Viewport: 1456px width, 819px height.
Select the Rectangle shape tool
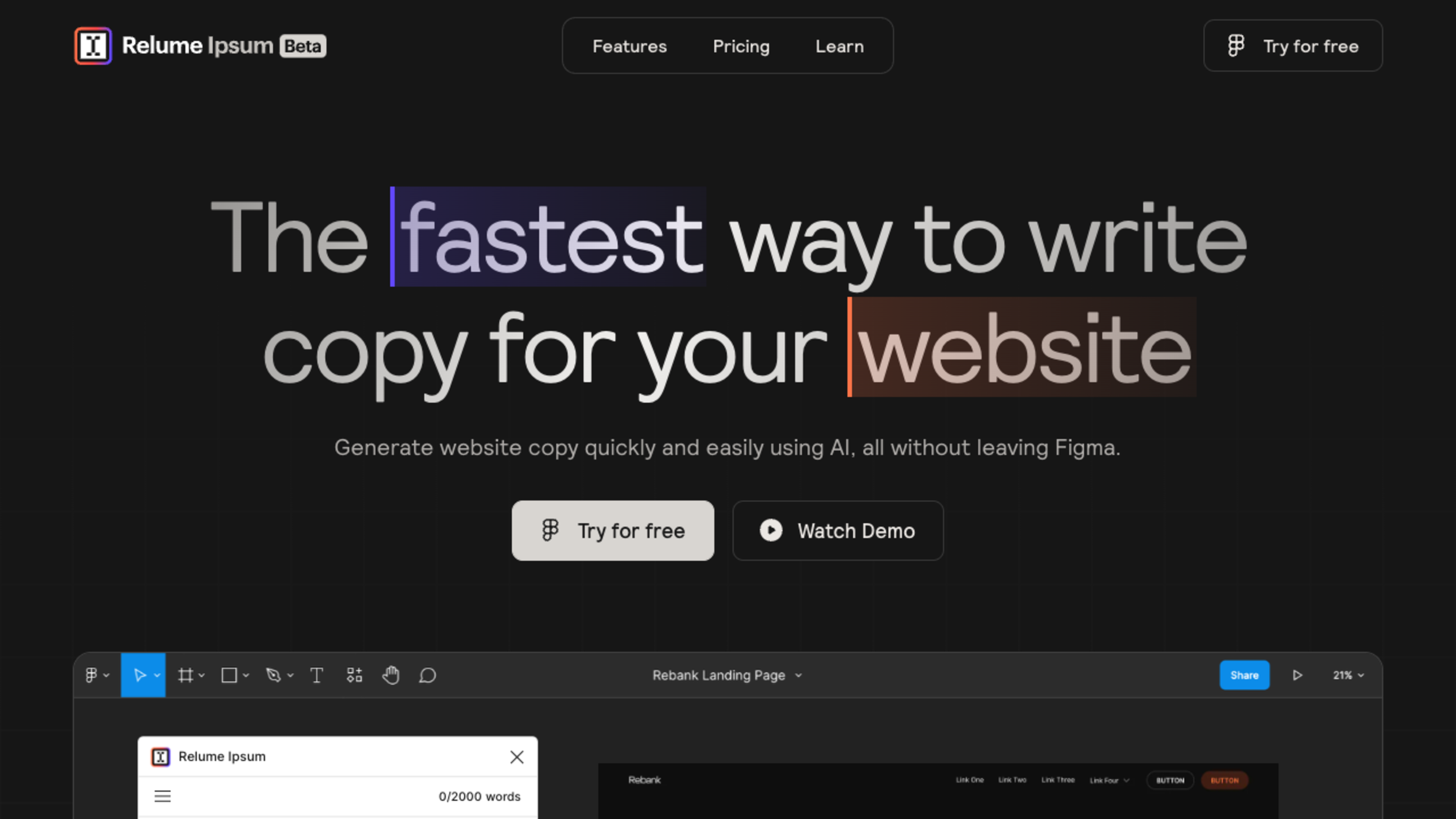click(x=229, y=675)
